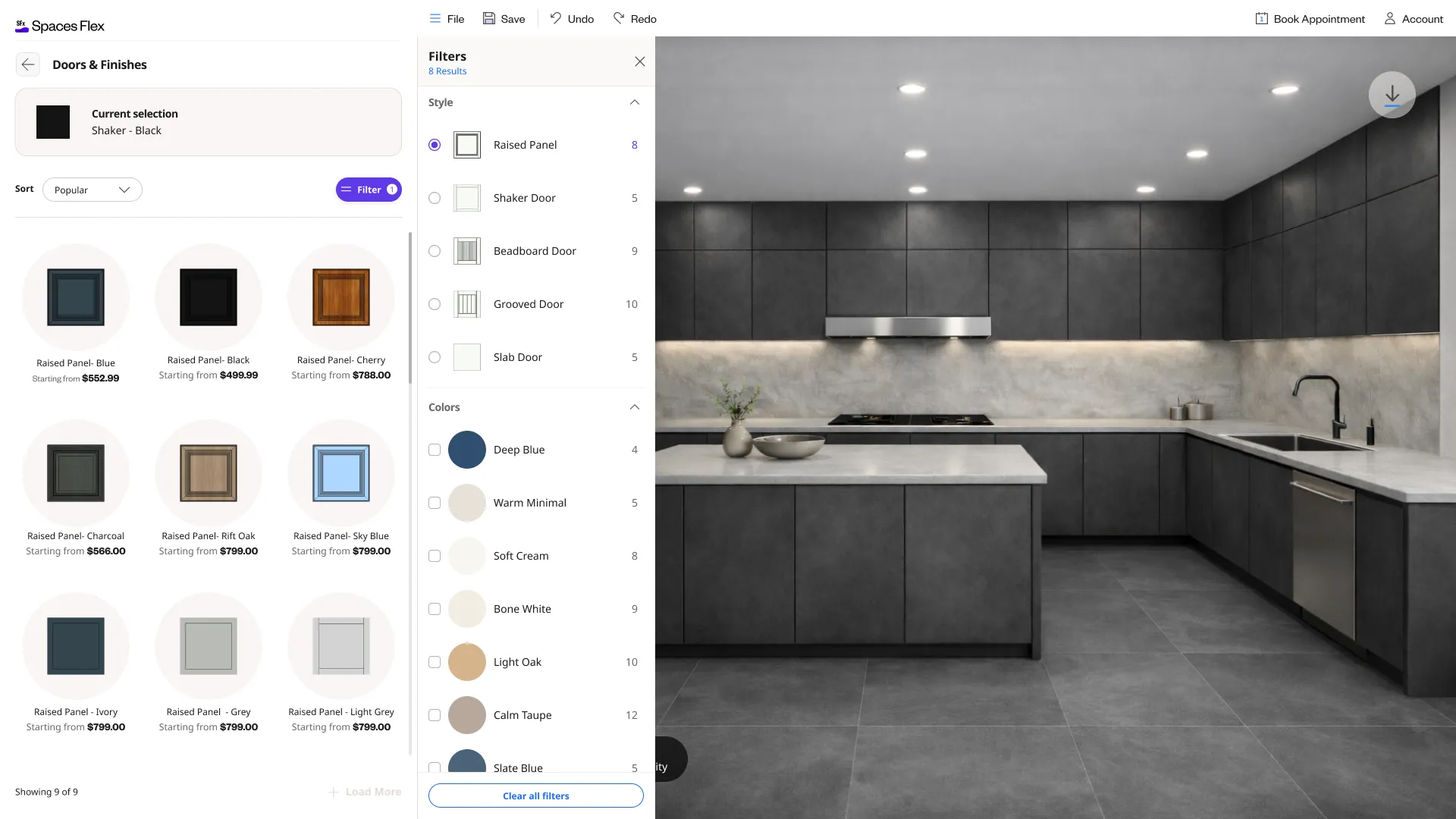Go back using the arrow button

pos(28,64)
